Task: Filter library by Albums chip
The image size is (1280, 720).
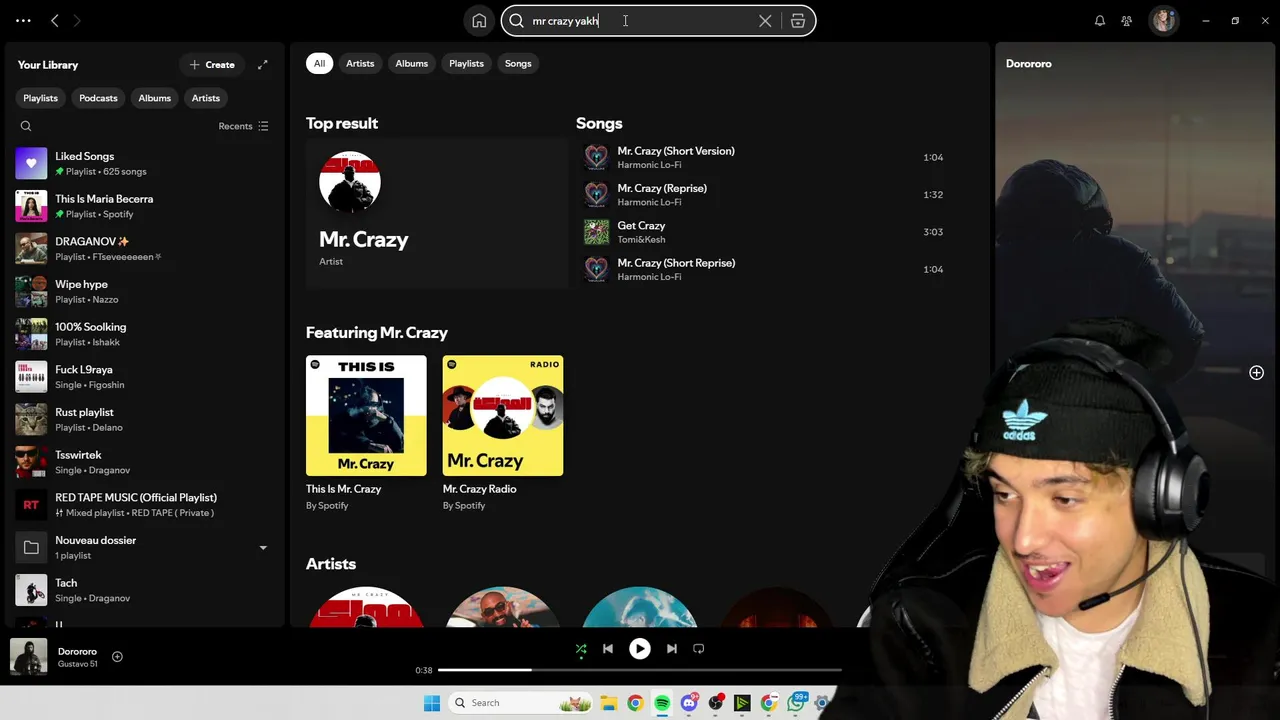Action: click(x=155, y=98)
